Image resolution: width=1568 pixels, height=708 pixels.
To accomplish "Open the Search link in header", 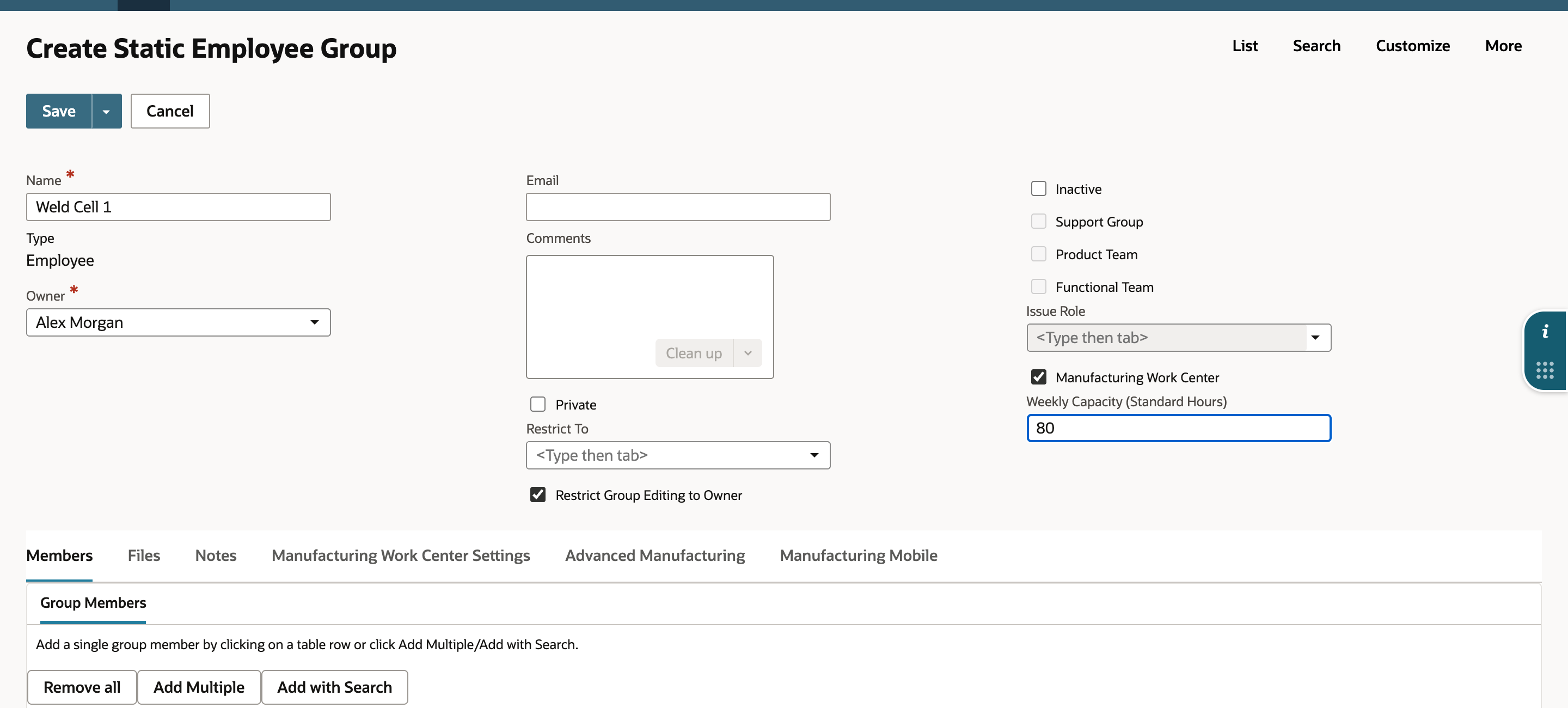I will click(x=1316, y=46).
